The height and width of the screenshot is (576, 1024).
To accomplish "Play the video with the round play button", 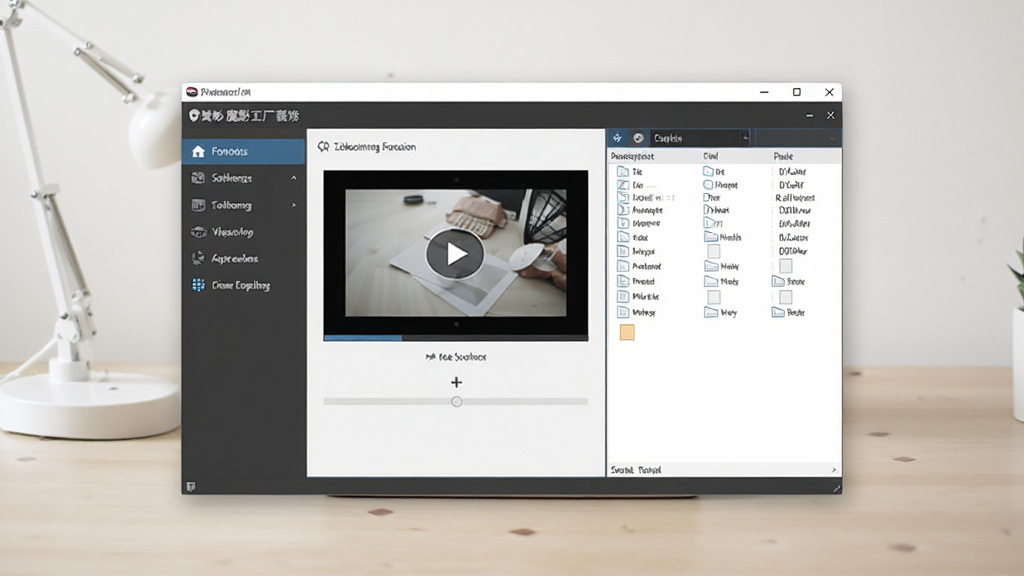I will point(455,254).
